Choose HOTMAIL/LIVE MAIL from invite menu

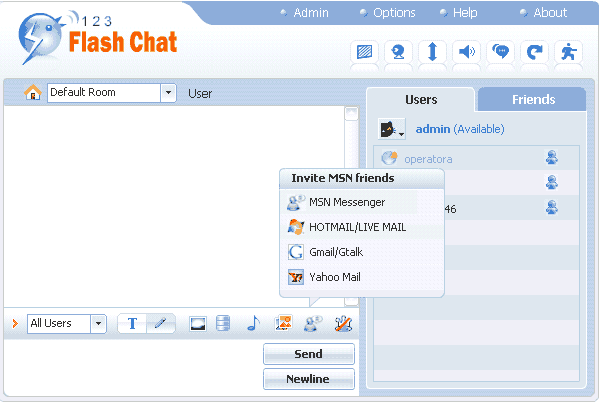coord(362,227)
